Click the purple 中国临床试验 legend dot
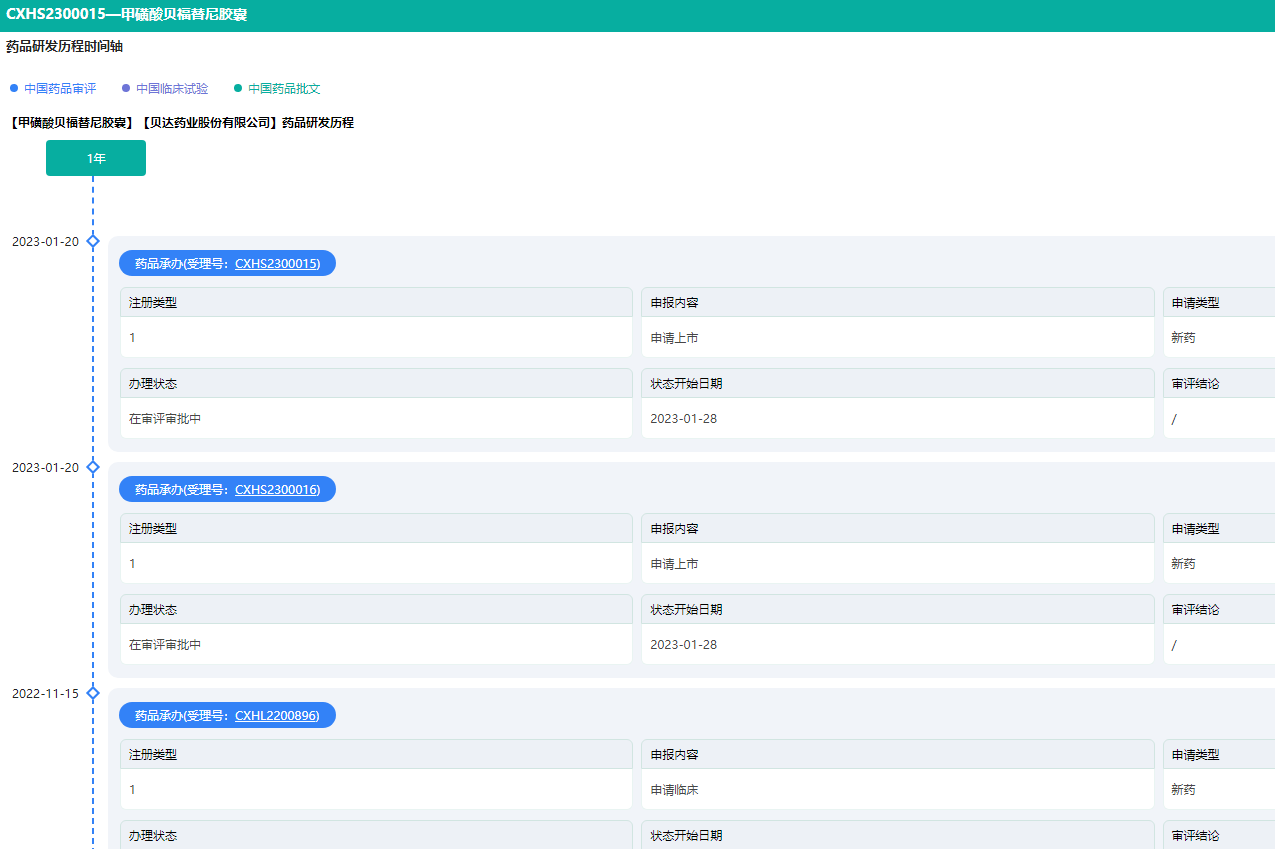The width and height of the screenshot is (1275, 849). (x=126, y=89)
